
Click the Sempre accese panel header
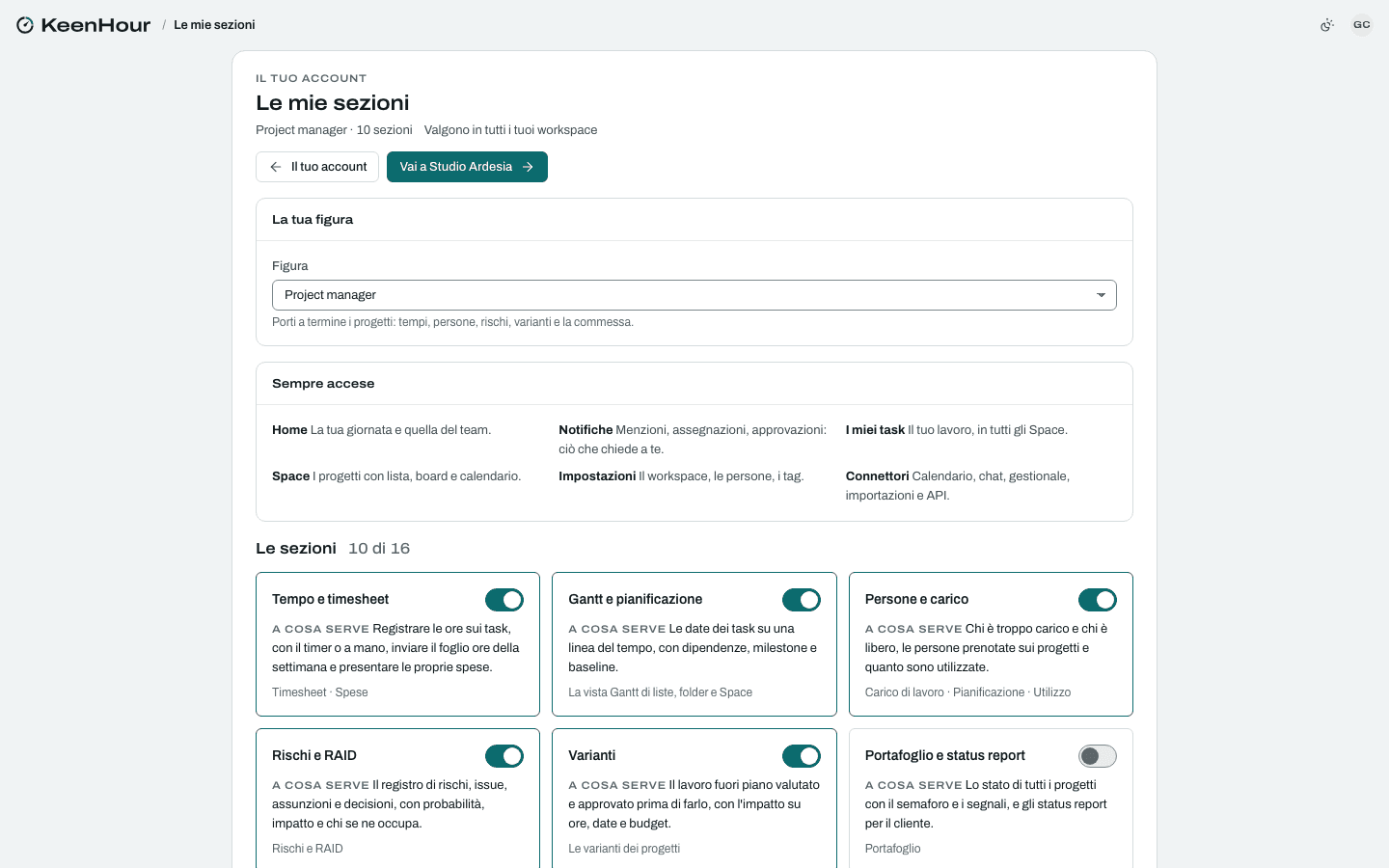[694, 384]
